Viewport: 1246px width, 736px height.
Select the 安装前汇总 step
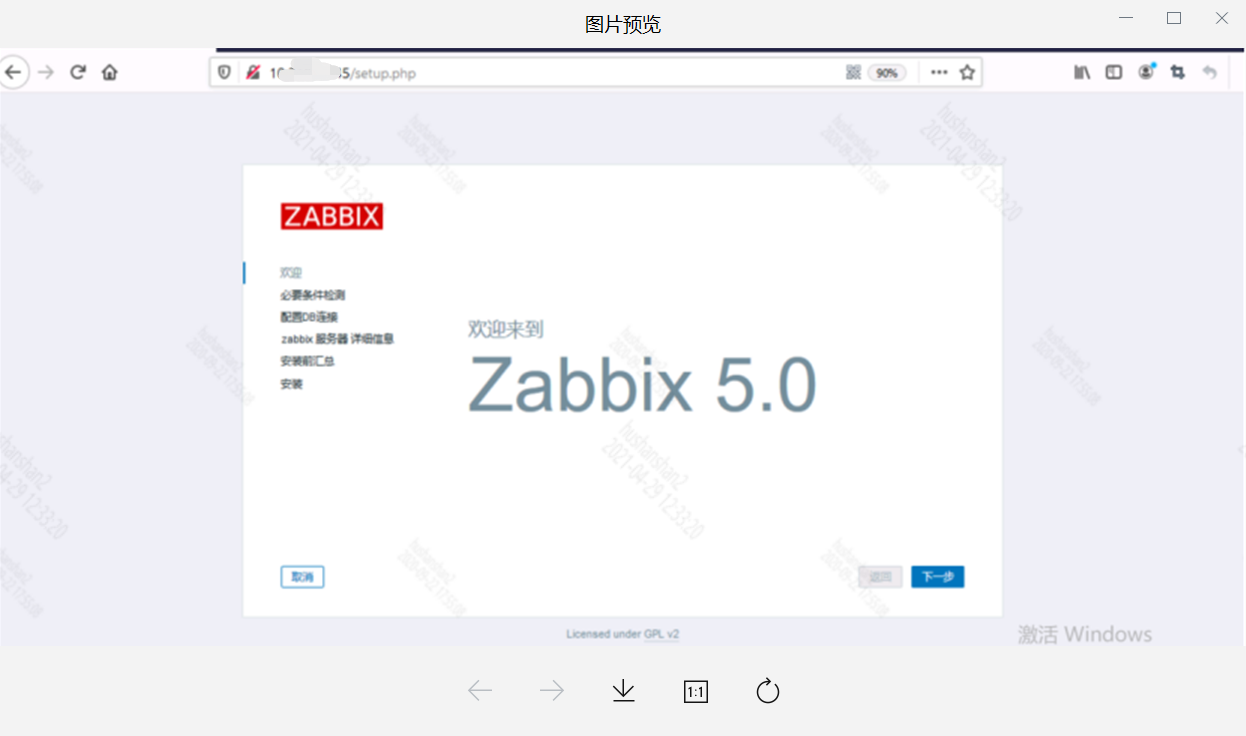(307, 361)
